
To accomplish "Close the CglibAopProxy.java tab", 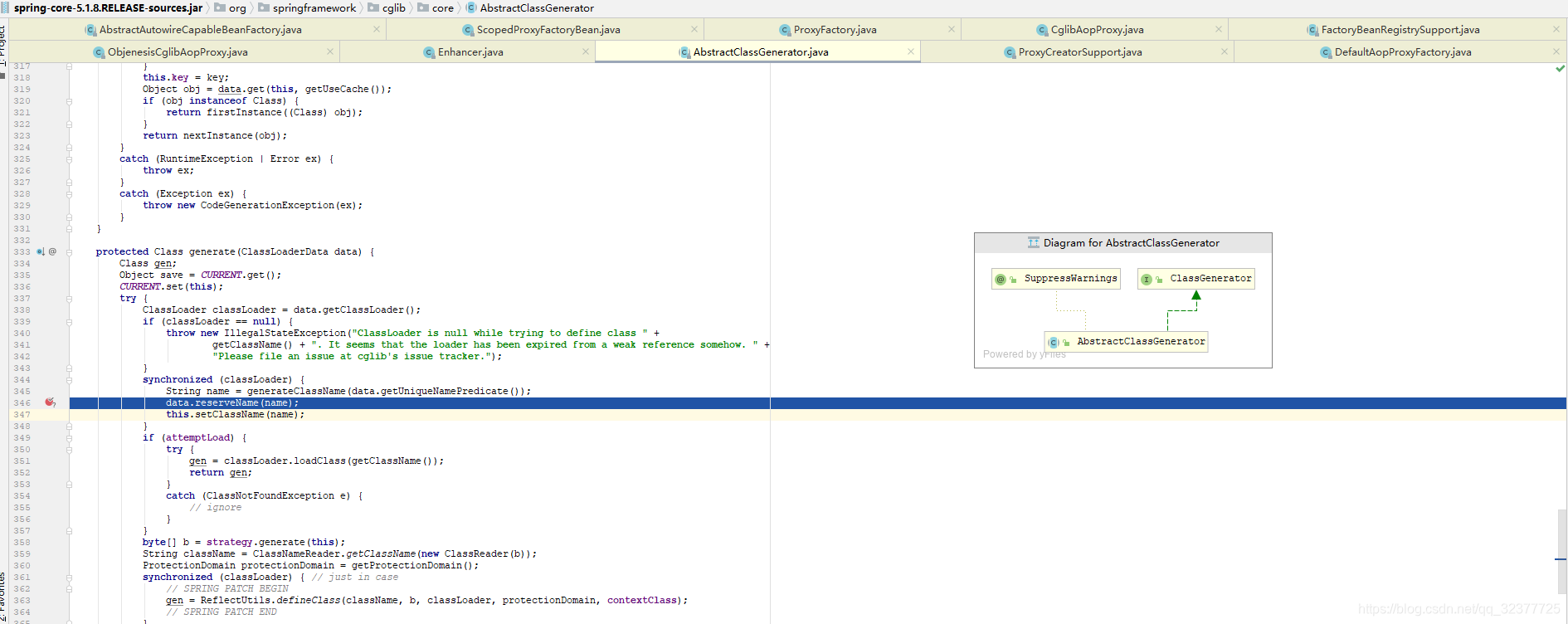I will tap(1219, 29).
